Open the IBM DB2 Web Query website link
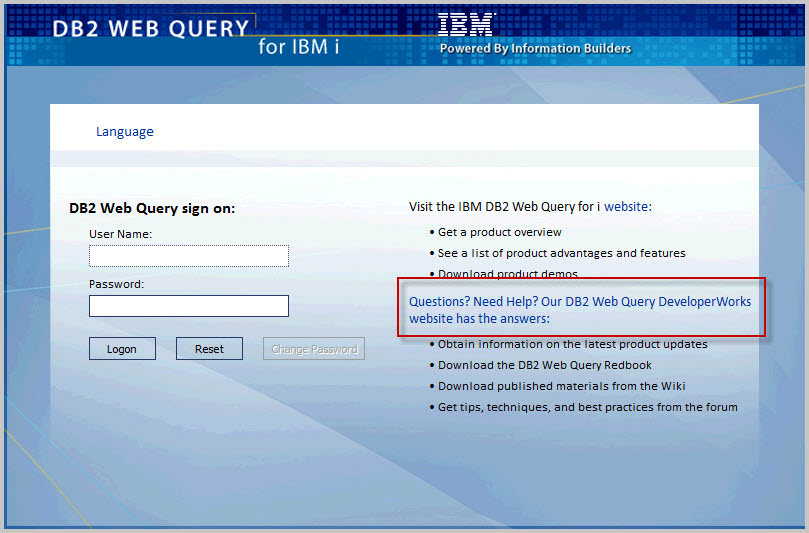Screen dimensions: 809x533 [627, 206]
